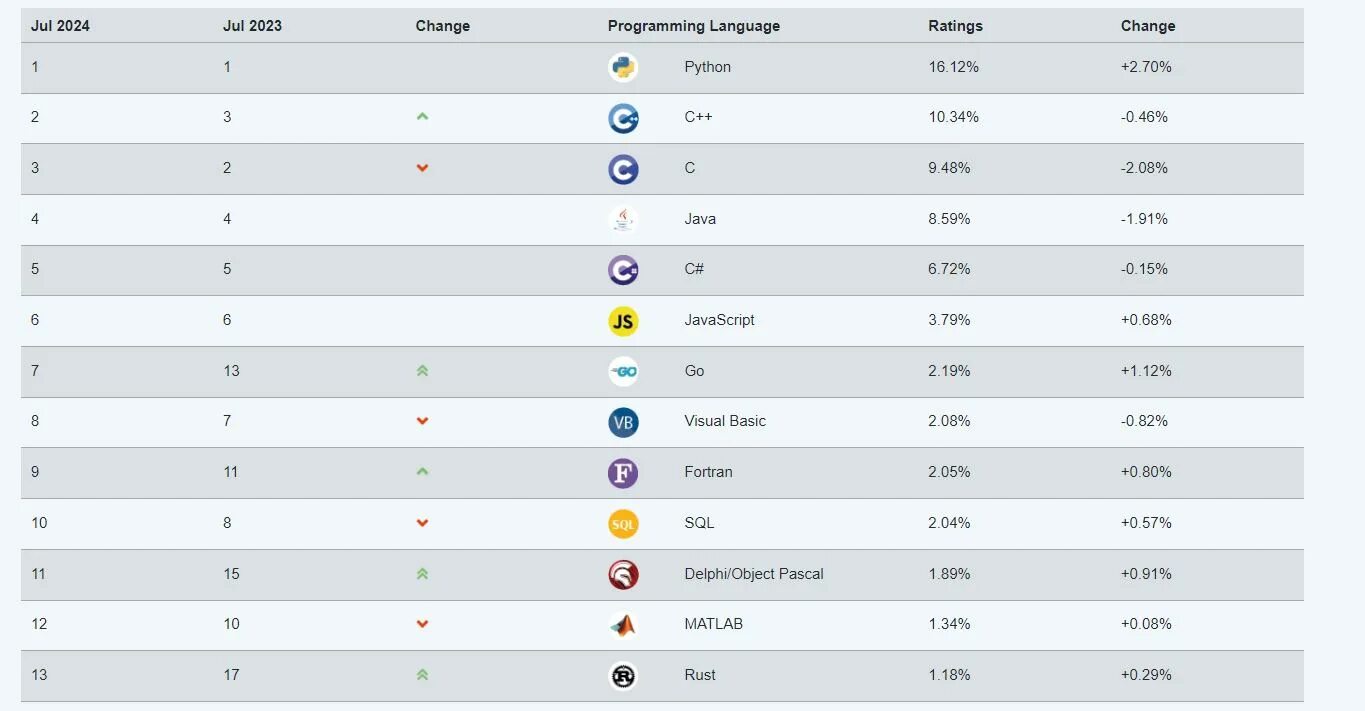Click the green up arrow in C++ row
Screen dimensions: 1365x711
click(x=422, y=117)
